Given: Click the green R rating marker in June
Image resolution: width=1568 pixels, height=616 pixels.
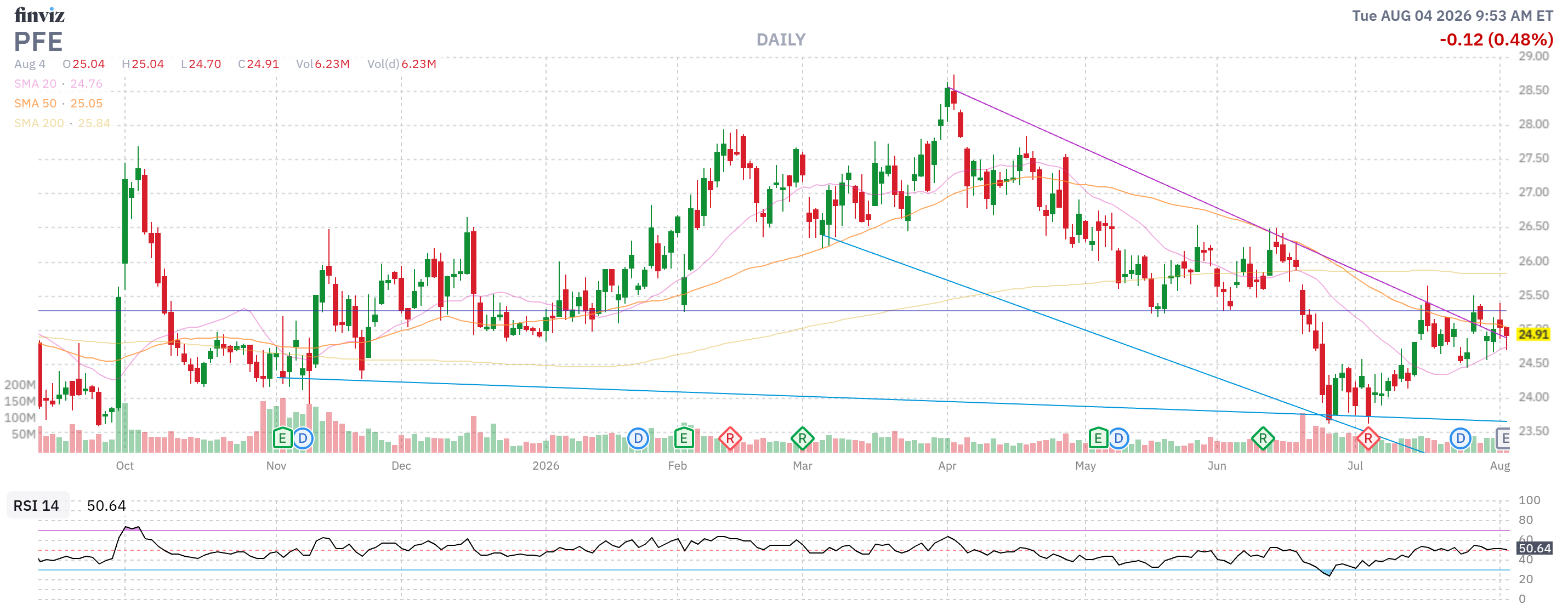Looking at the screenshot, I should coord(1263,438).
